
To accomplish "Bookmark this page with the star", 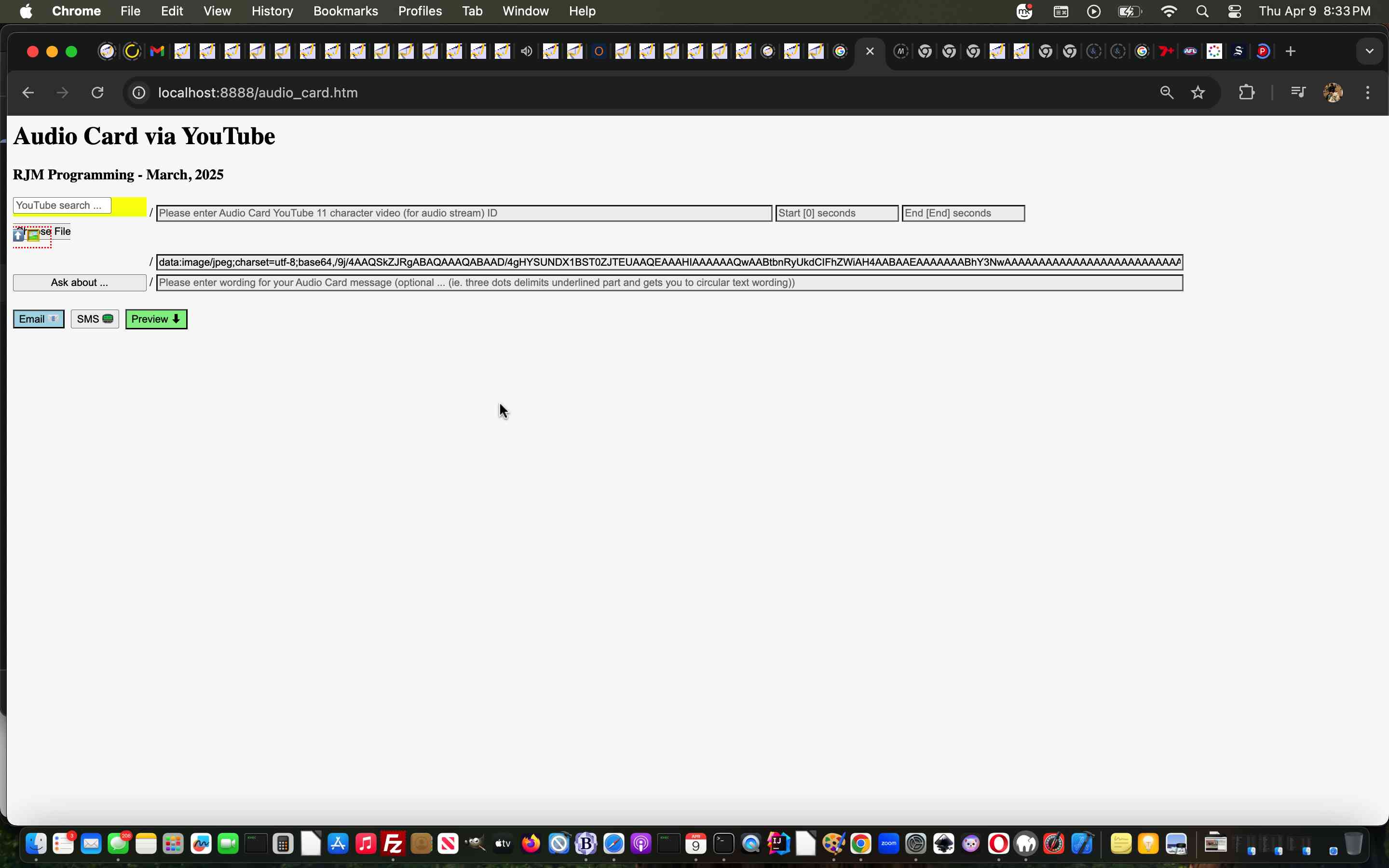I will tap(1198, 93).
